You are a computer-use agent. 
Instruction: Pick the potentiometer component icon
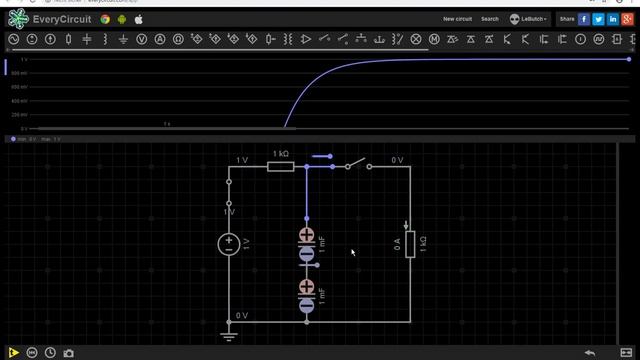pos(270,39)
